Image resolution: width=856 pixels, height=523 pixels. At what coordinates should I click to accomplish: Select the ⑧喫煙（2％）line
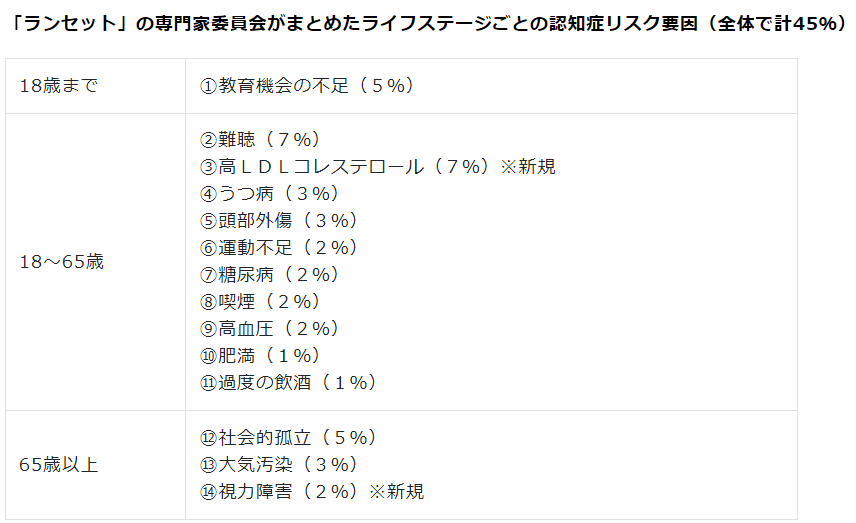(x=260, y=302)
